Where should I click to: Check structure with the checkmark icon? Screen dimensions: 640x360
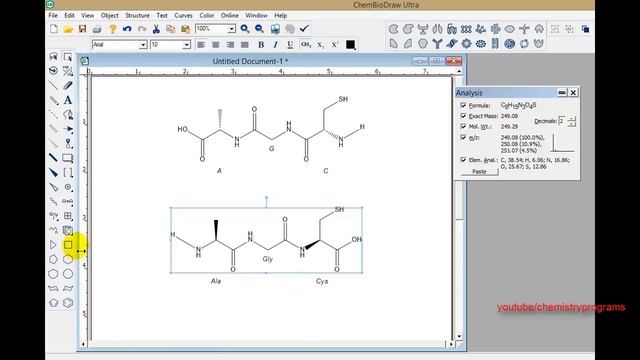(x=304, y=29)
